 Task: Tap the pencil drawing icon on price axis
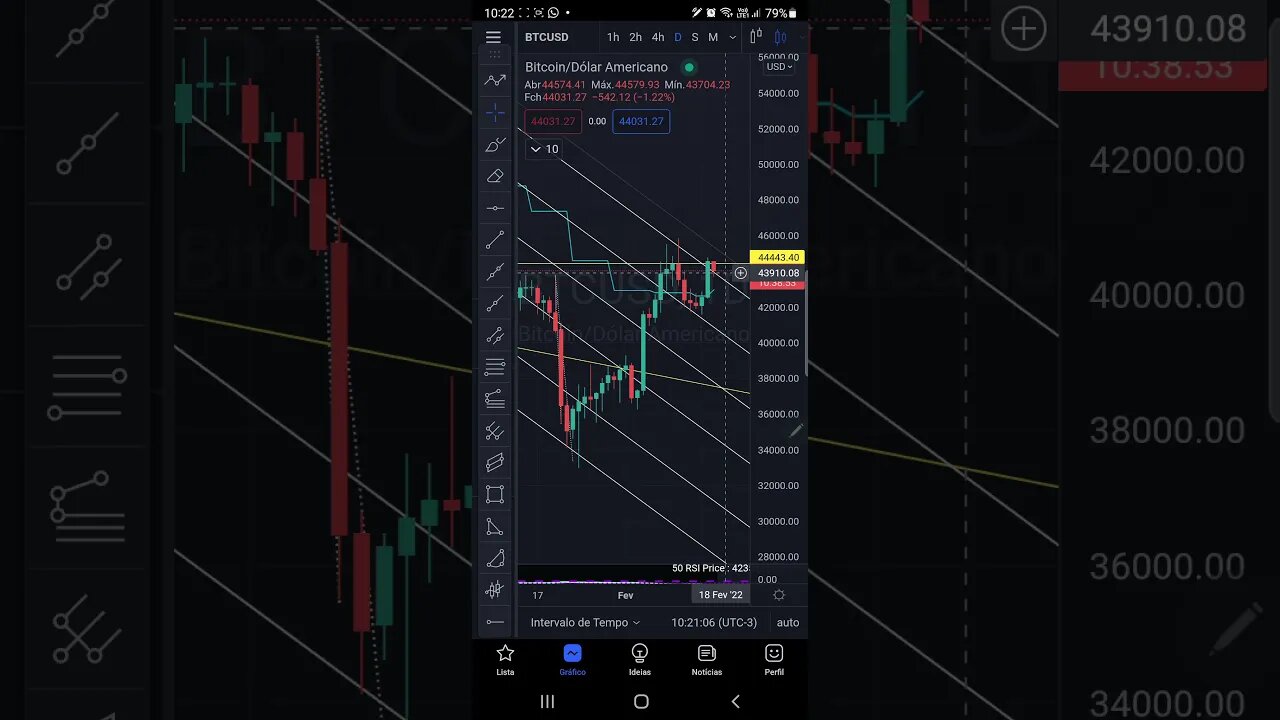pyautogui.click(x=796, y=431)
